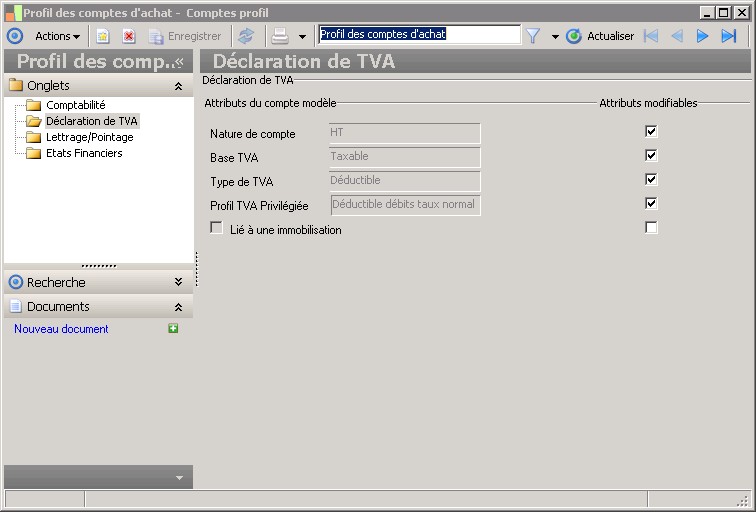
Task: Click the Base TVA field
Action: point(405,157)
